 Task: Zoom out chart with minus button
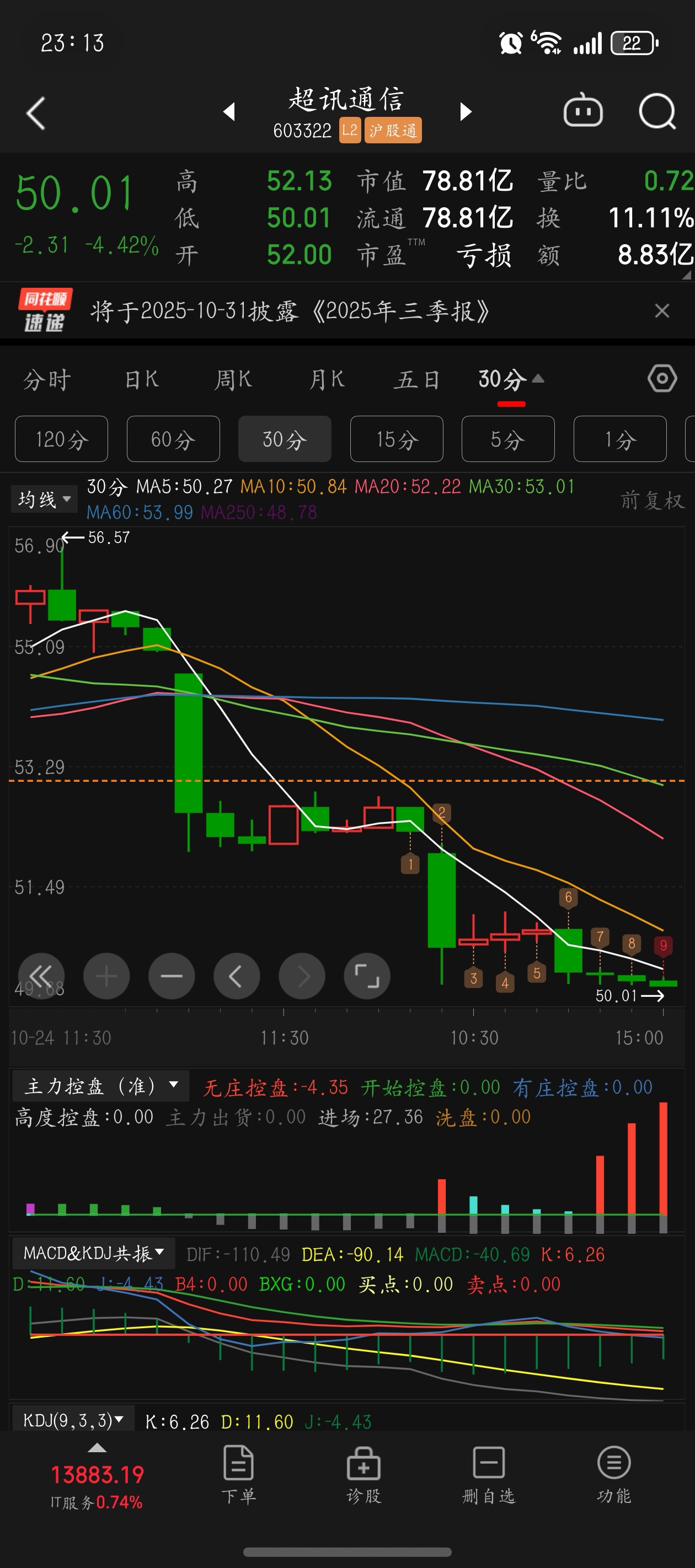pyautogui.click(x=172, y=976)
